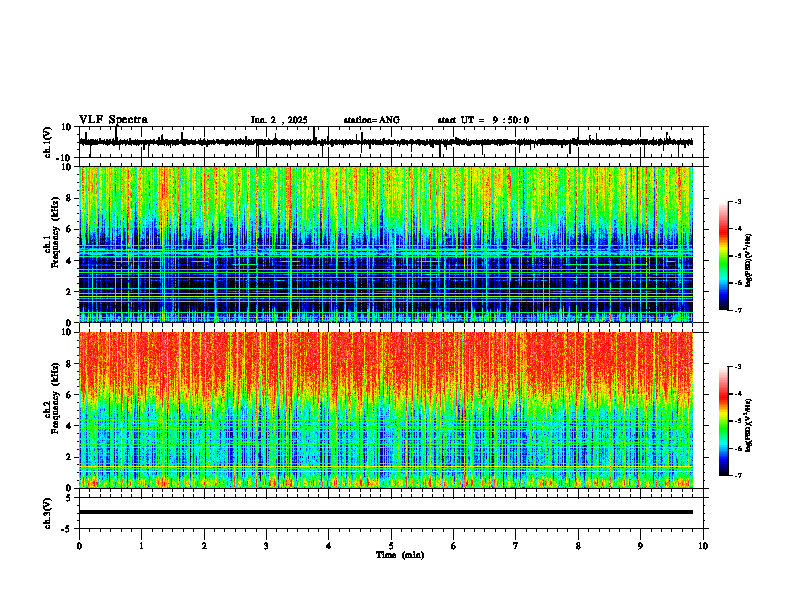Click time axis tick label '5'
The width and height of the screenshot is (792, 612).
[391, 546]
